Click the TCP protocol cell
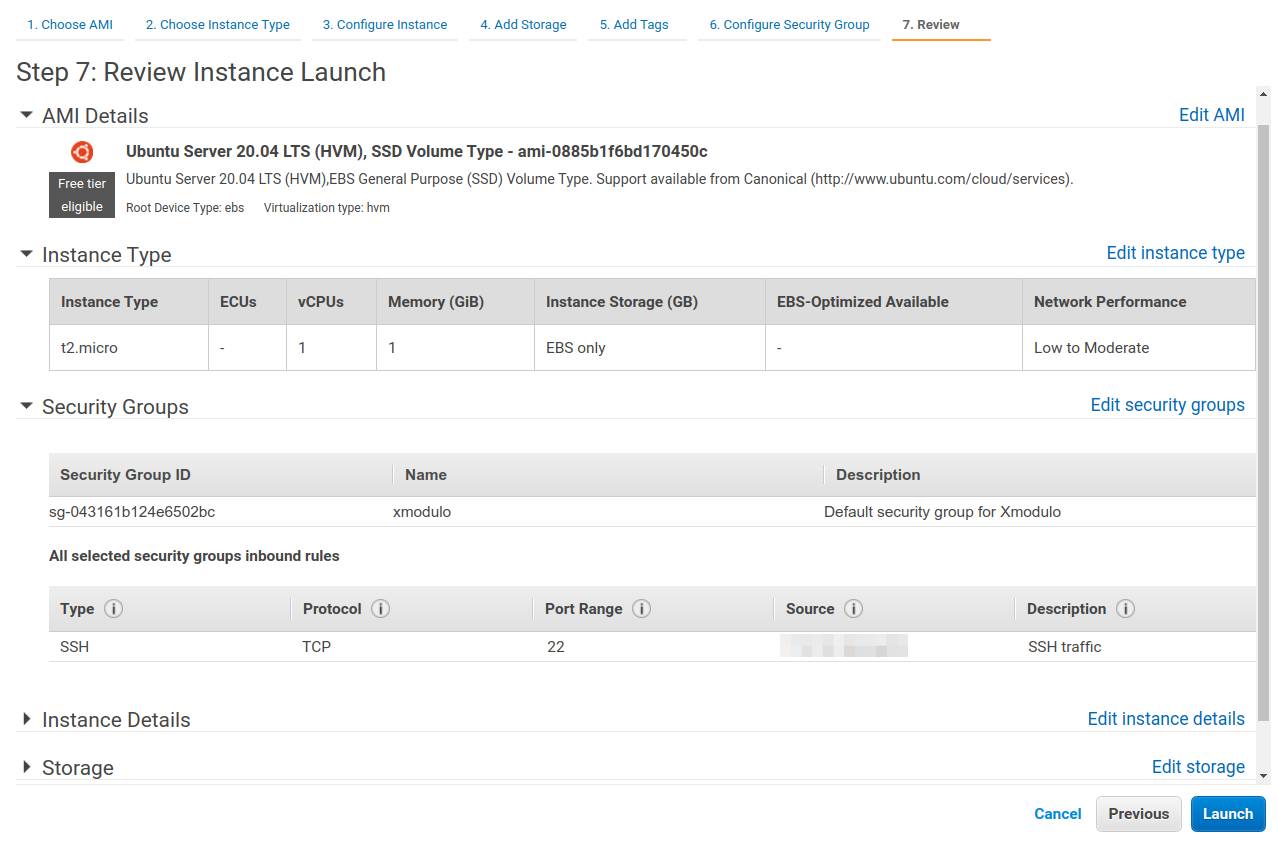This screenshot has height=843, width=1278. [317, 647]
